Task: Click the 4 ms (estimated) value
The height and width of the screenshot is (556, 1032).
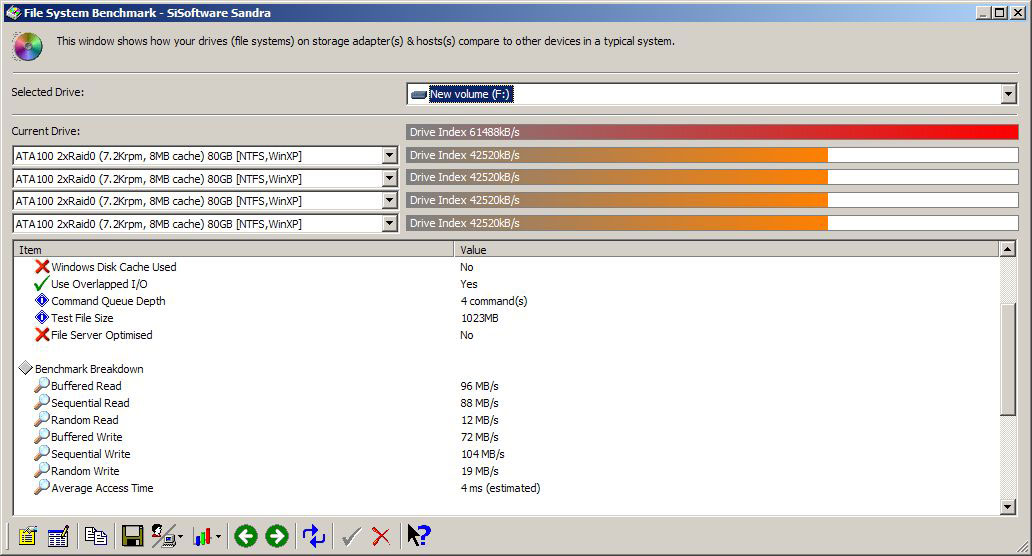Action: click(x=500, y=488)
